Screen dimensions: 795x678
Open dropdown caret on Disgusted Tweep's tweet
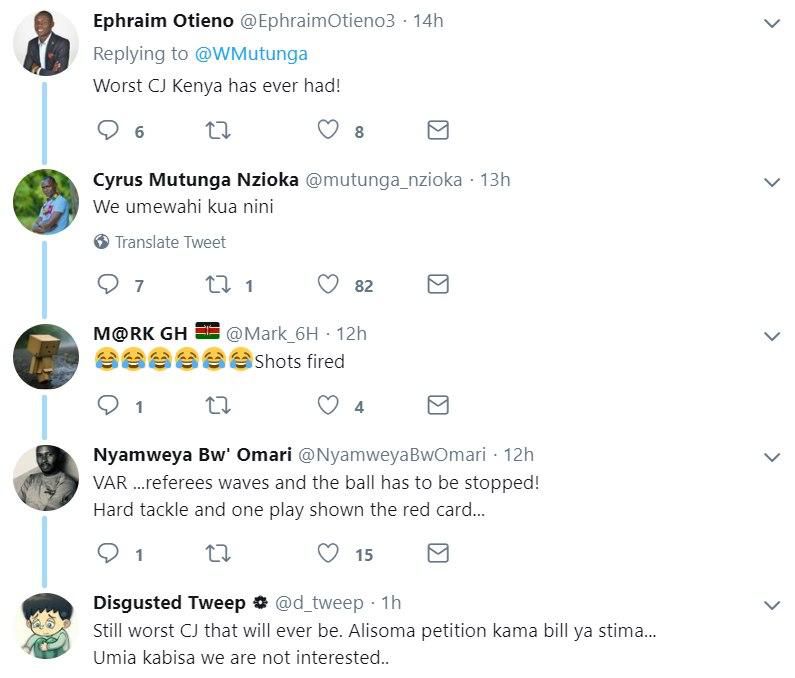pyautogui.click(x=772, y=604)
